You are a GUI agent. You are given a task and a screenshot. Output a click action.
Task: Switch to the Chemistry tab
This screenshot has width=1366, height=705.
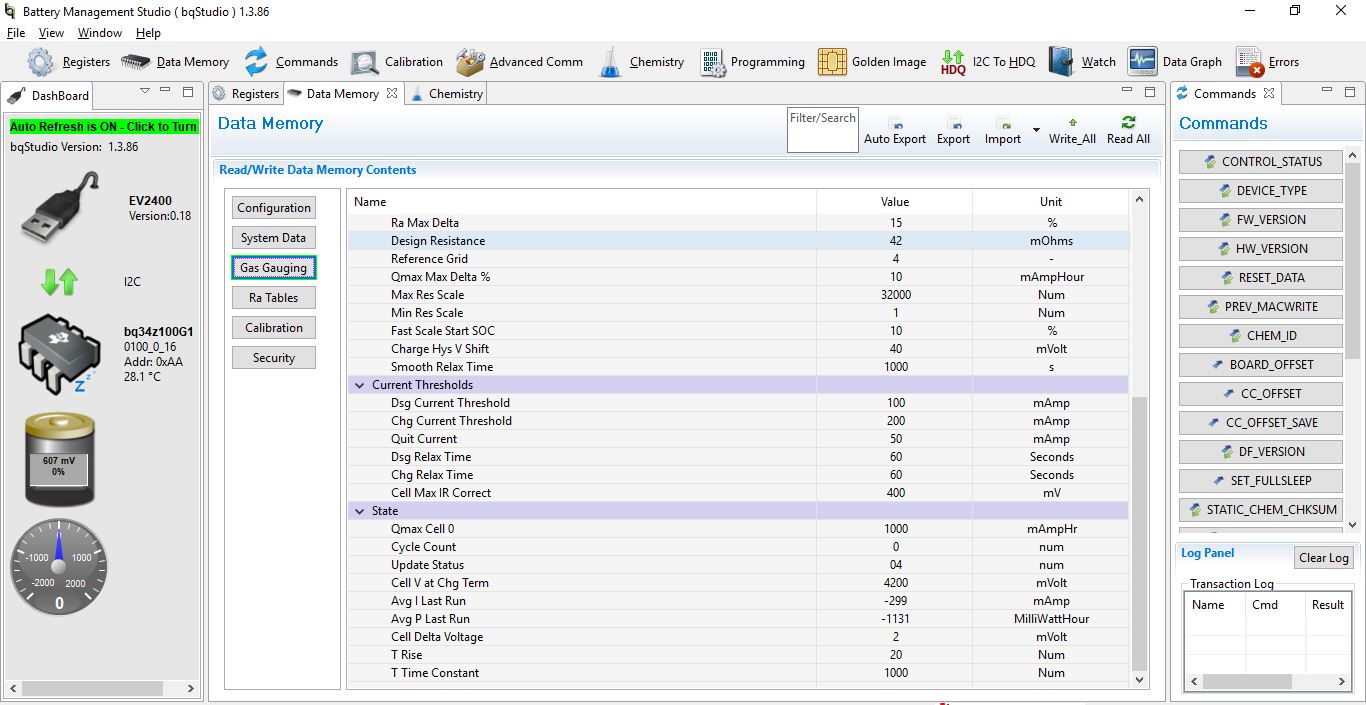(x=446, y=94)
